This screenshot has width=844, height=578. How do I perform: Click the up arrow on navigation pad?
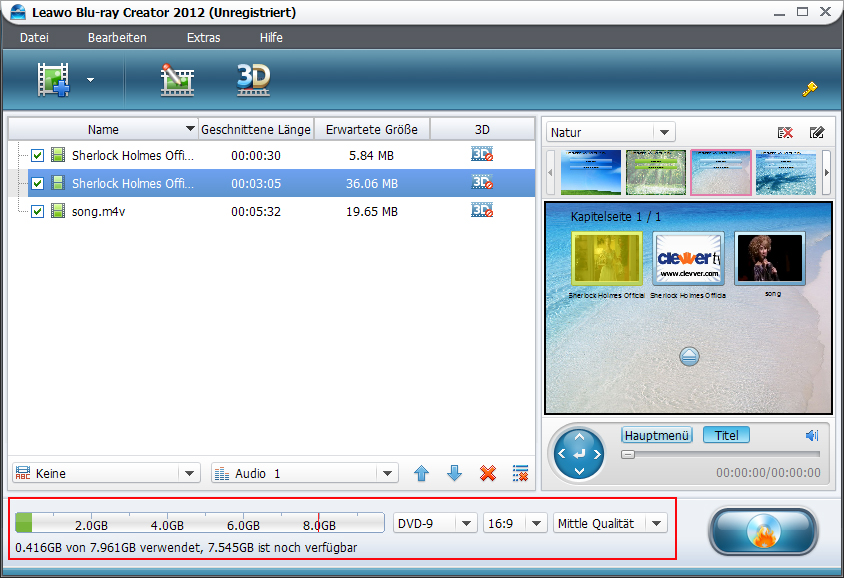click(x=579, y=437)
